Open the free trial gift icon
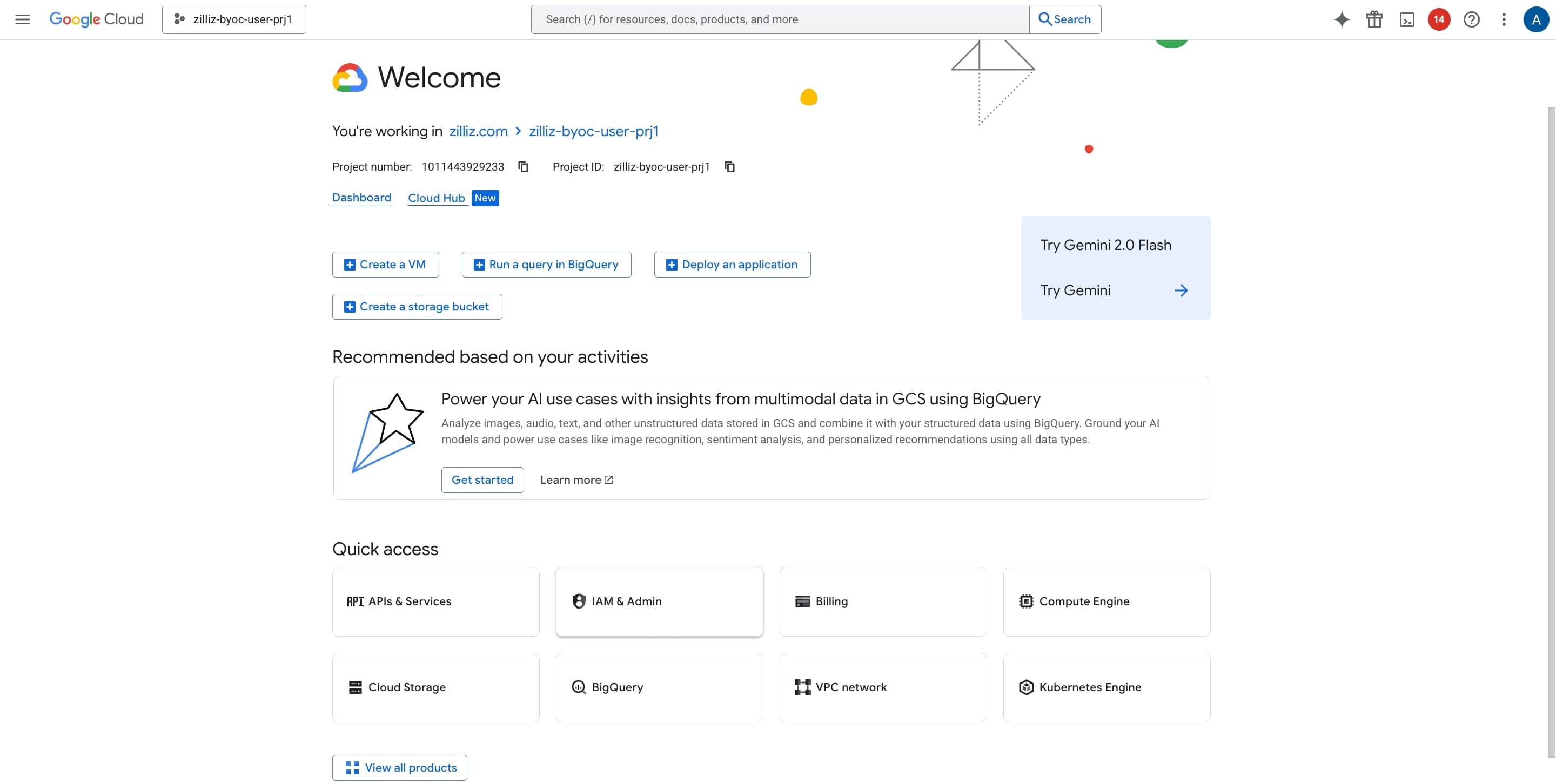Image resolution: width=1556 pixels, height=784 pixels. pyautogui.click(x=1374, y=19)
